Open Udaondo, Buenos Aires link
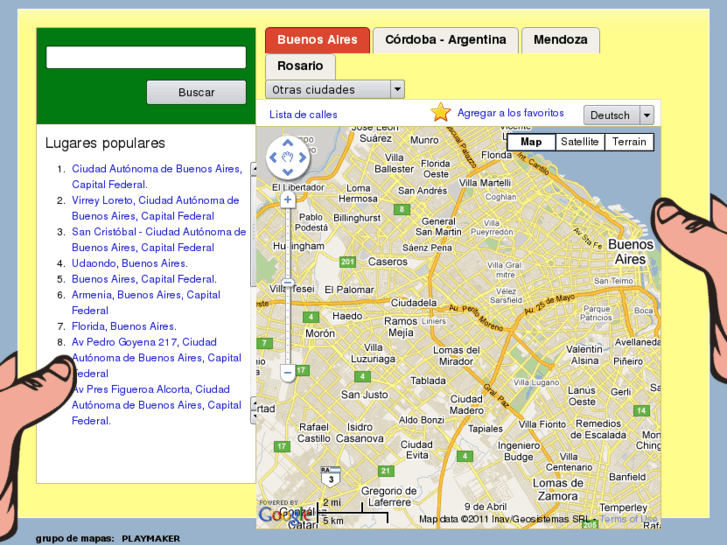Viewport: 727px width, 545px height. coord(129,263)
